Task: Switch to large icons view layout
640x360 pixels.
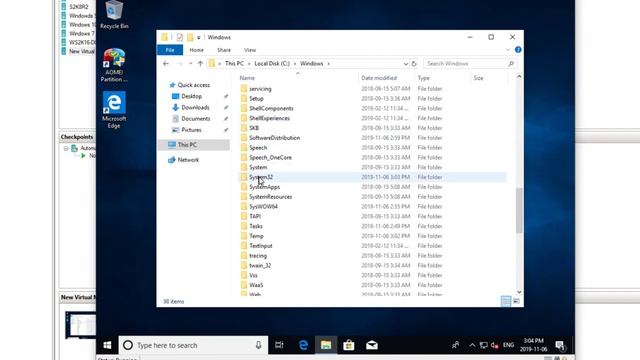Action: pos(516,301)
